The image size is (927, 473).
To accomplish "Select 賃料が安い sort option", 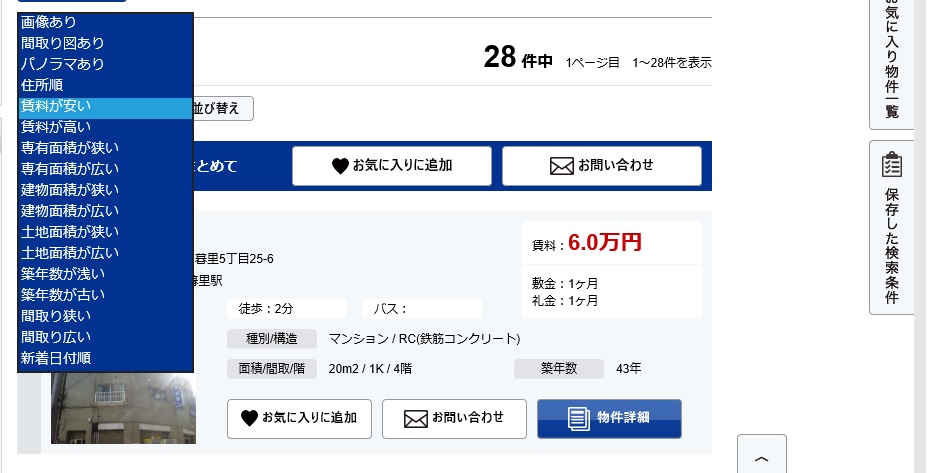I will [105, 106].
